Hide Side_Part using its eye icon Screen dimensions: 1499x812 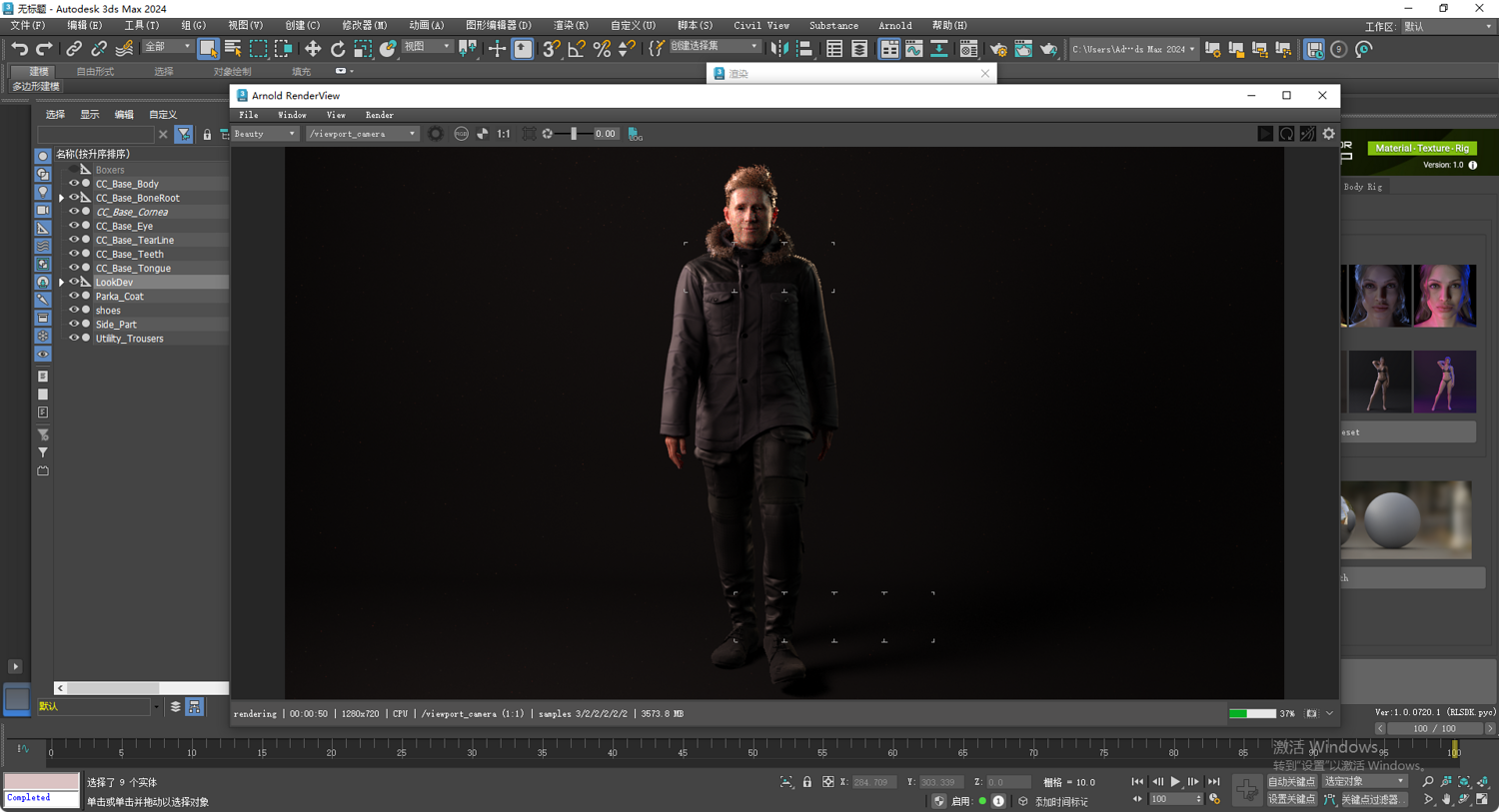click(74, 324)
